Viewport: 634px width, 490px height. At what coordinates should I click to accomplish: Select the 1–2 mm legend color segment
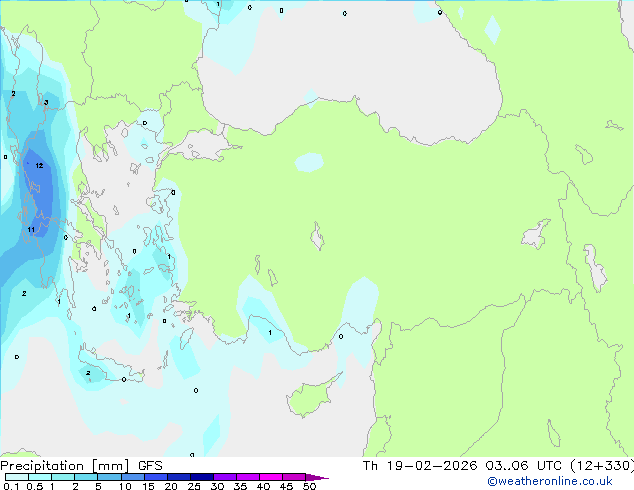(x=63, y=477)
